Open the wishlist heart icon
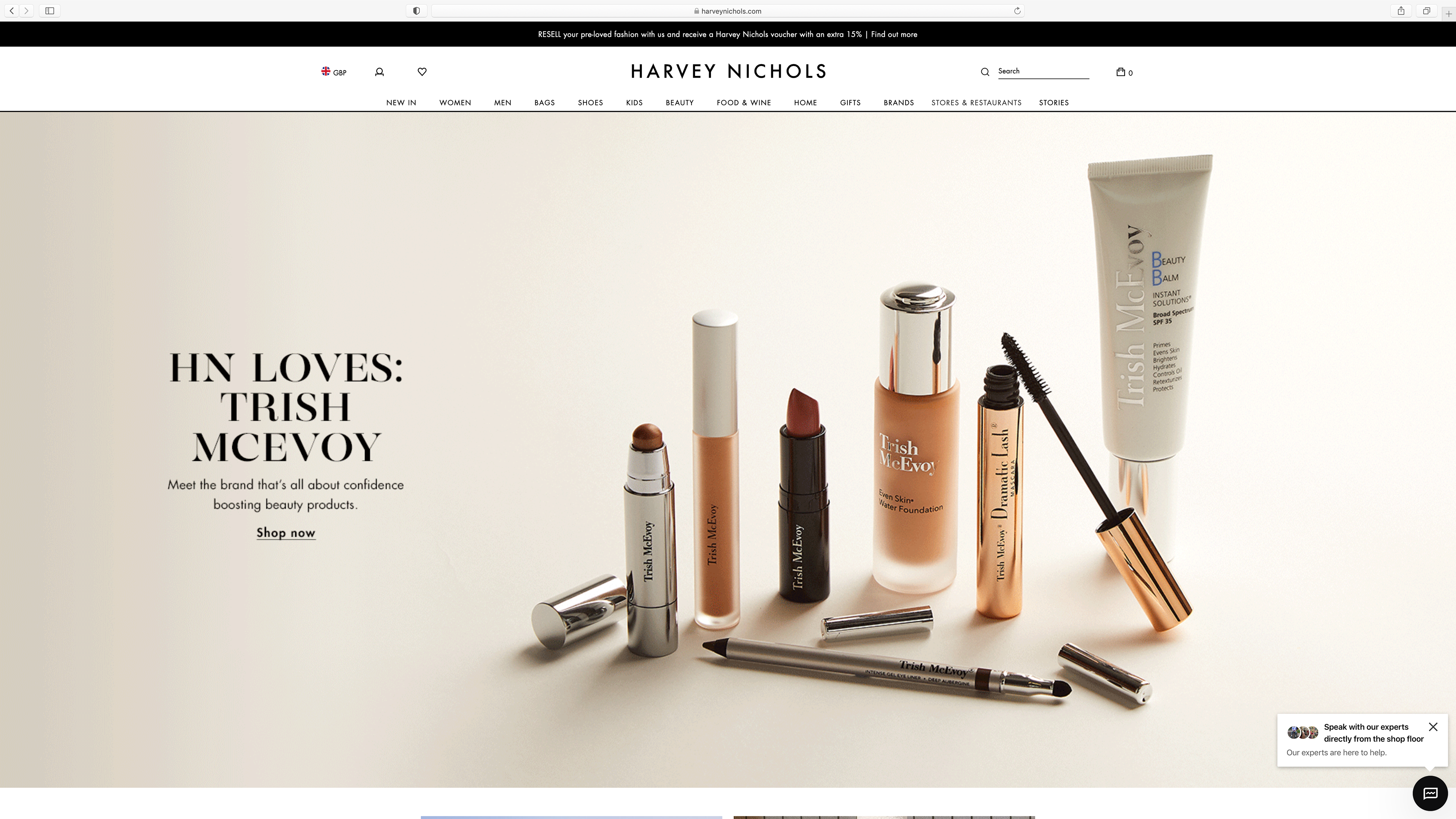1456x819 pixels. (422, 71)
